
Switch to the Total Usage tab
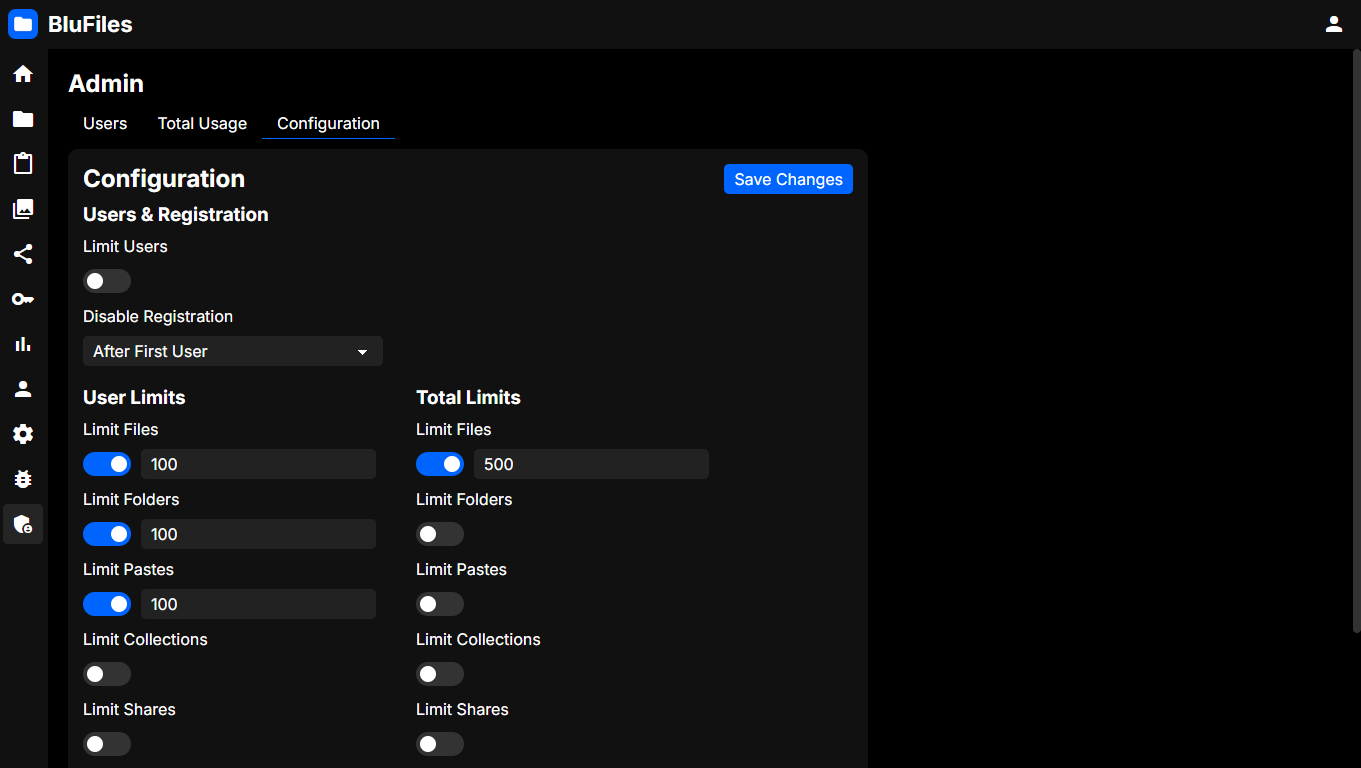click(202, 123)
